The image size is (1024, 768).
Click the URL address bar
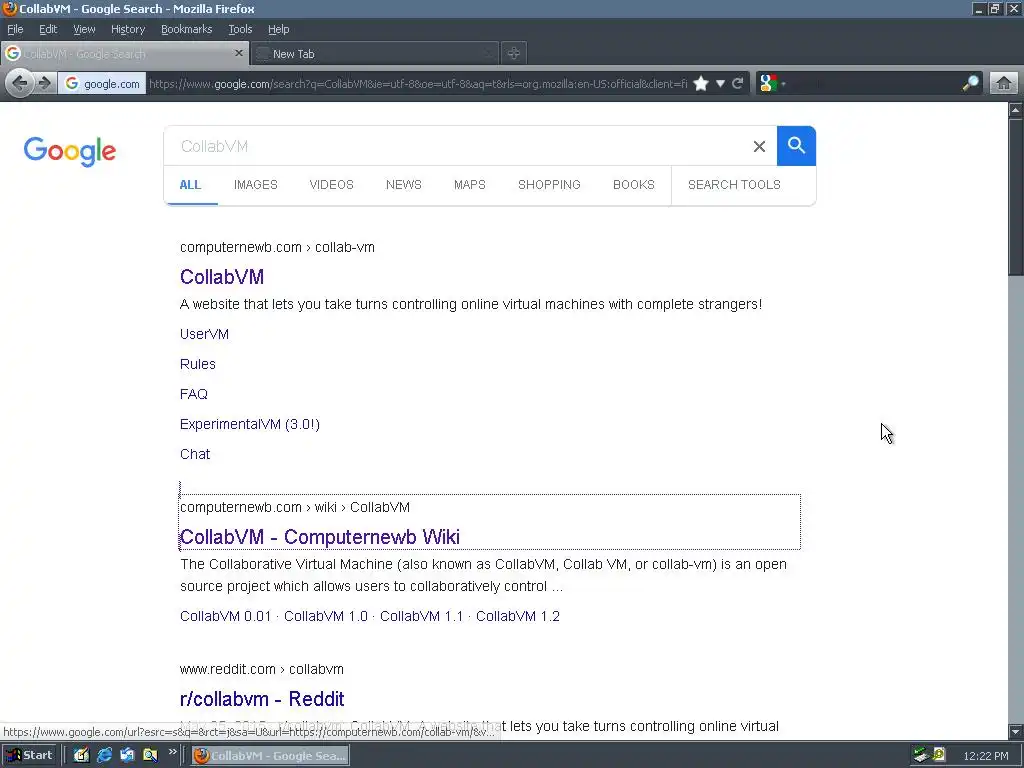(418, 84)
